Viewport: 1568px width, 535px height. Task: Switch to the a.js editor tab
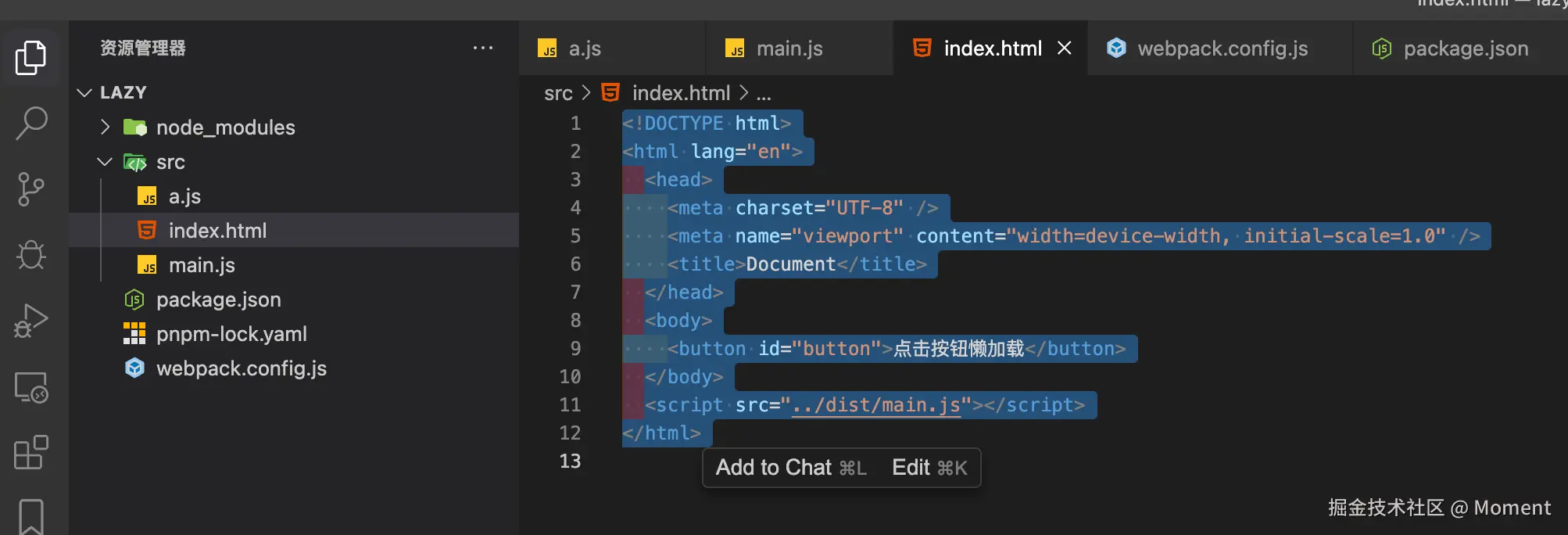584,48
